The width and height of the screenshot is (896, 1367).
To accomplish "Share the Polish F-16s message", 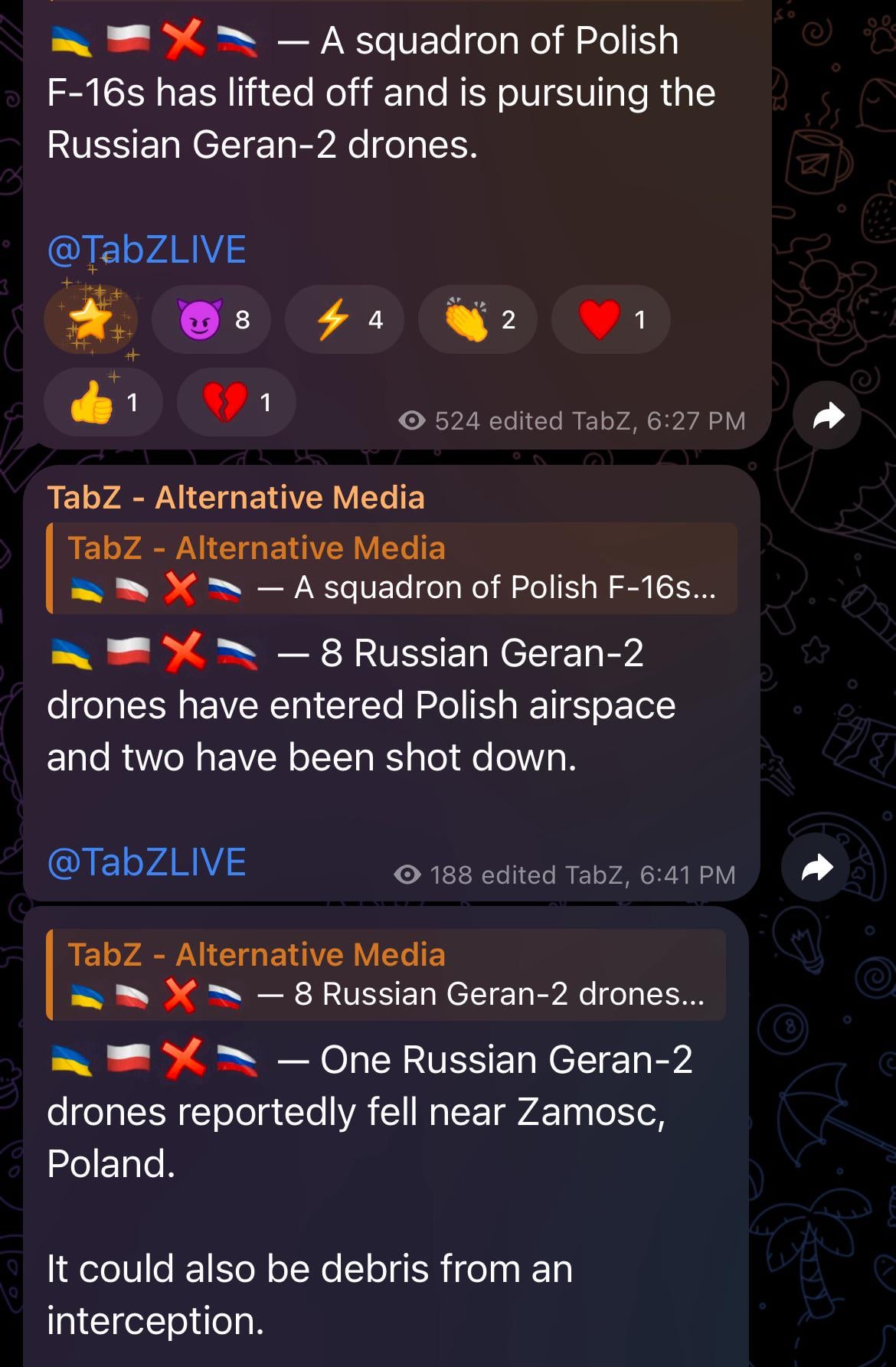I will 827,416.
